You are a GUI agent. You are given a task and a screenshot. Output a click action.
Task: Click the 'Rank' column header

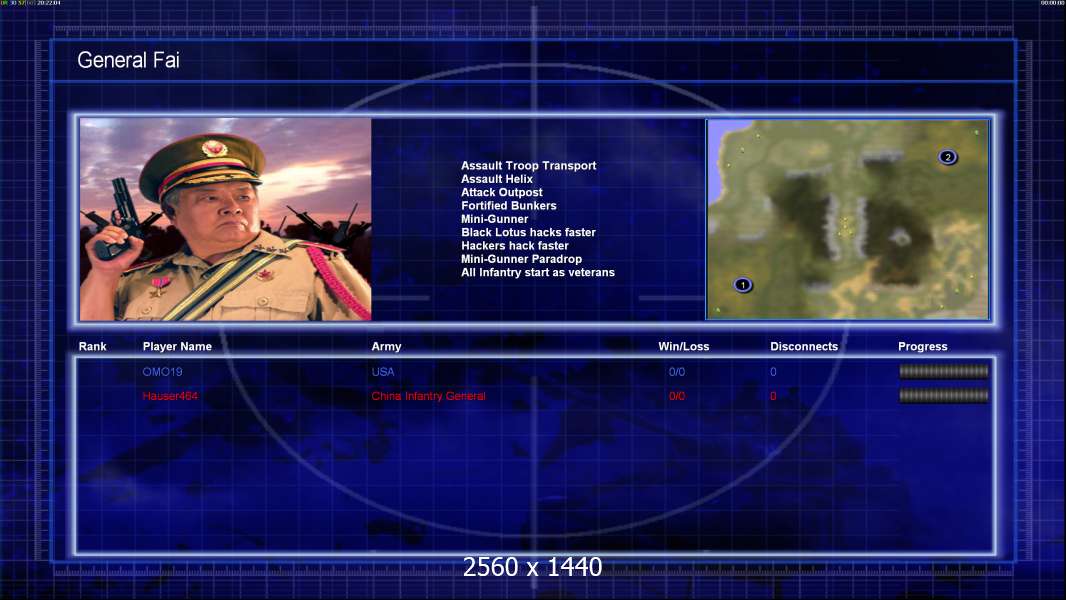(x=92, y=347)
